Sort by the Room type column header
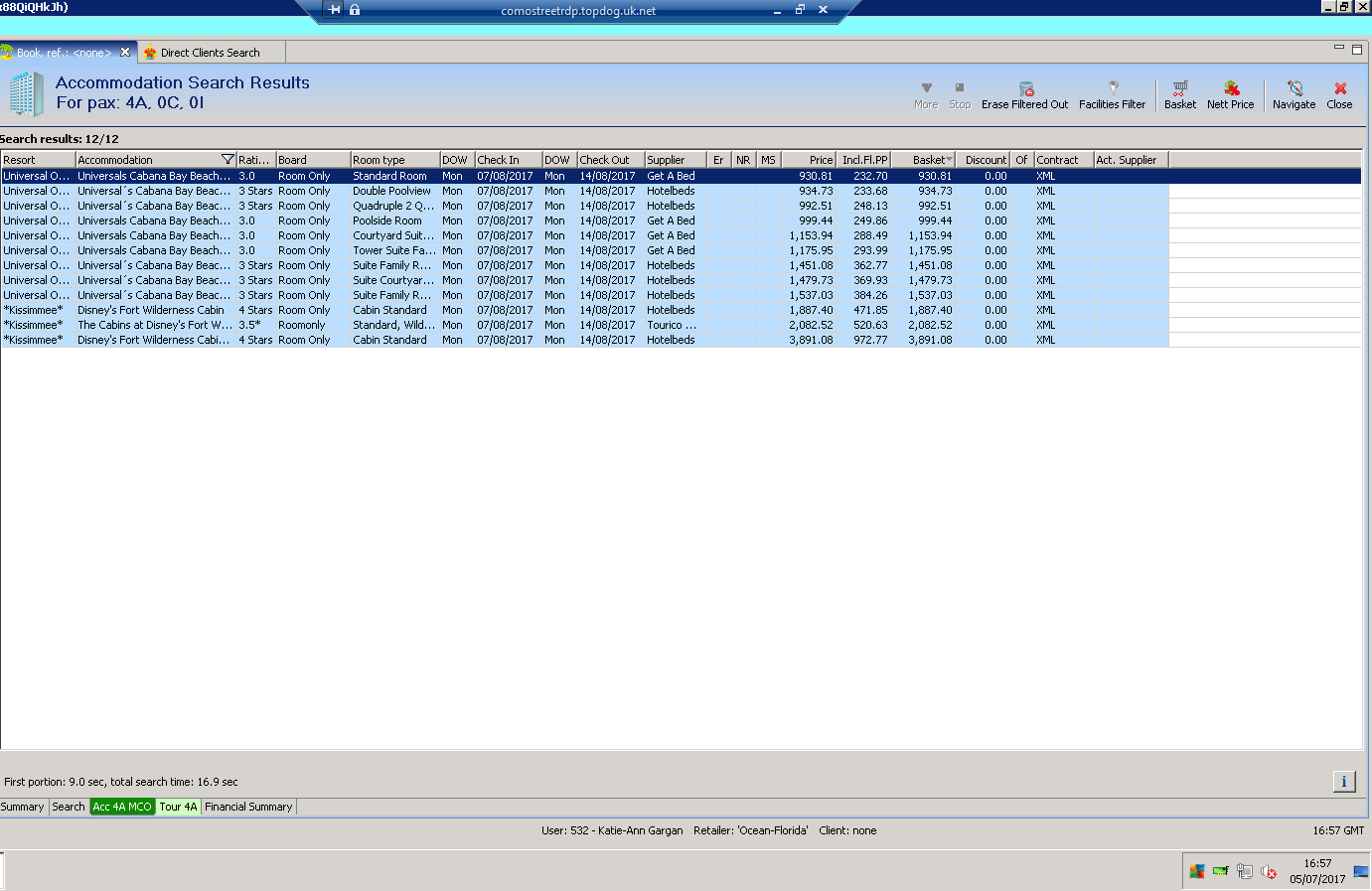The width and height of the screenshot is (1372, 891). pyautogui.click(x=395, y=160)
